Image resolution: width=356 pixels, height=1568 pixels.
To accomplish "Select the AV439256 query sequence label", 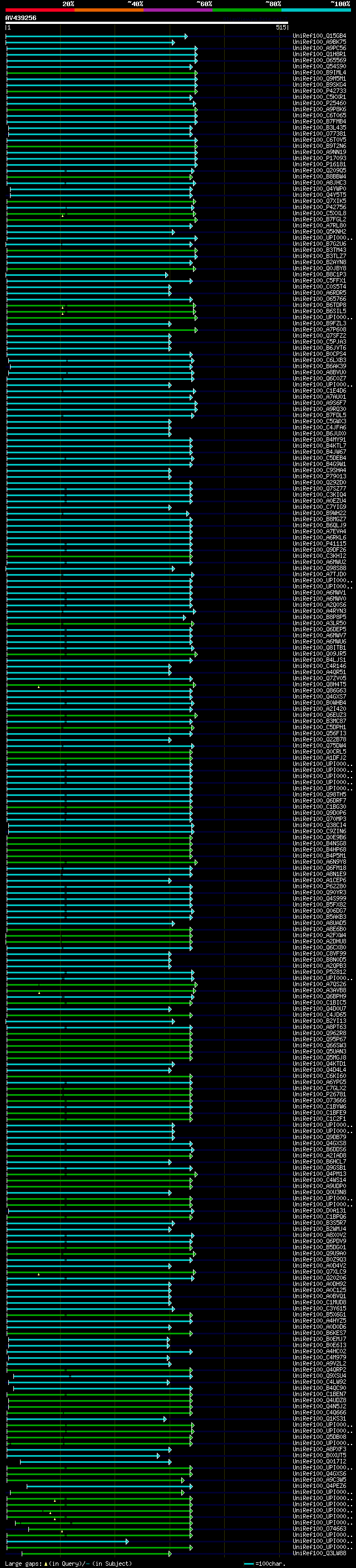I will click(x=21, y=18).
